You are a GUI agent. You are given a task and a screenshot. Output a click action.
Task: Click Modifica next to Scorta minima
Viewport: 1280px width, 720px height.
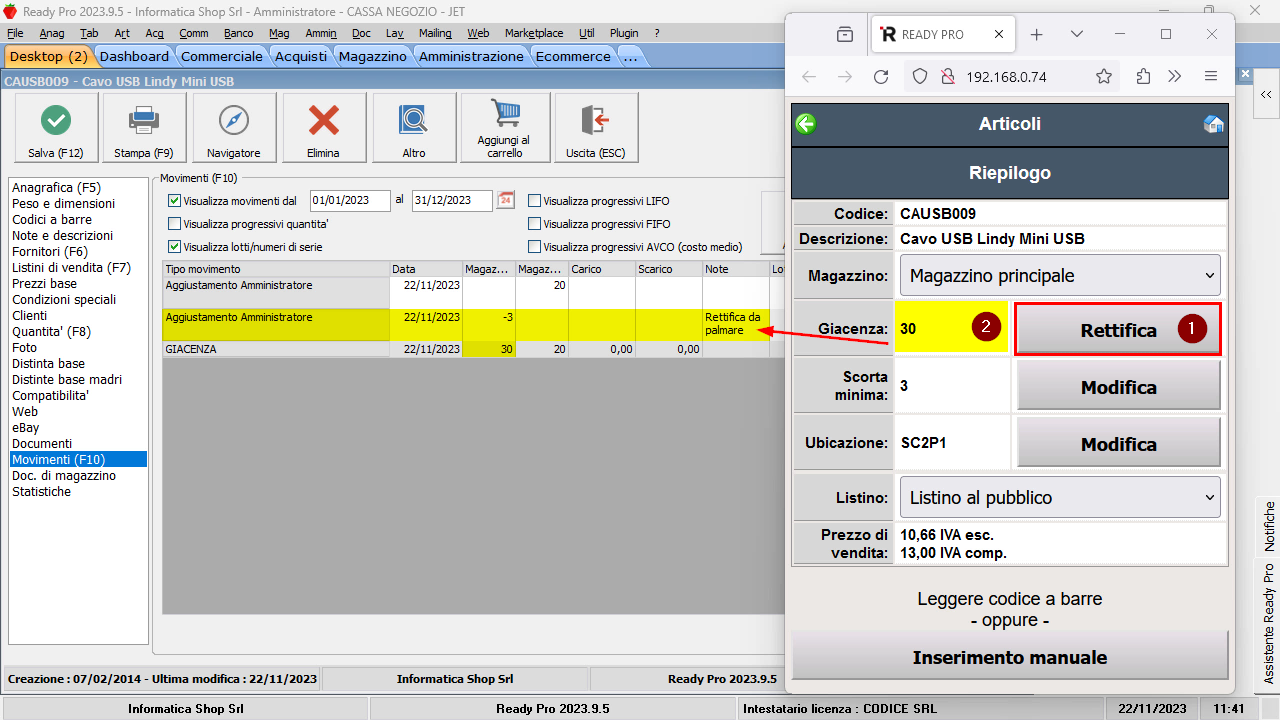[x=1118, y=387]
